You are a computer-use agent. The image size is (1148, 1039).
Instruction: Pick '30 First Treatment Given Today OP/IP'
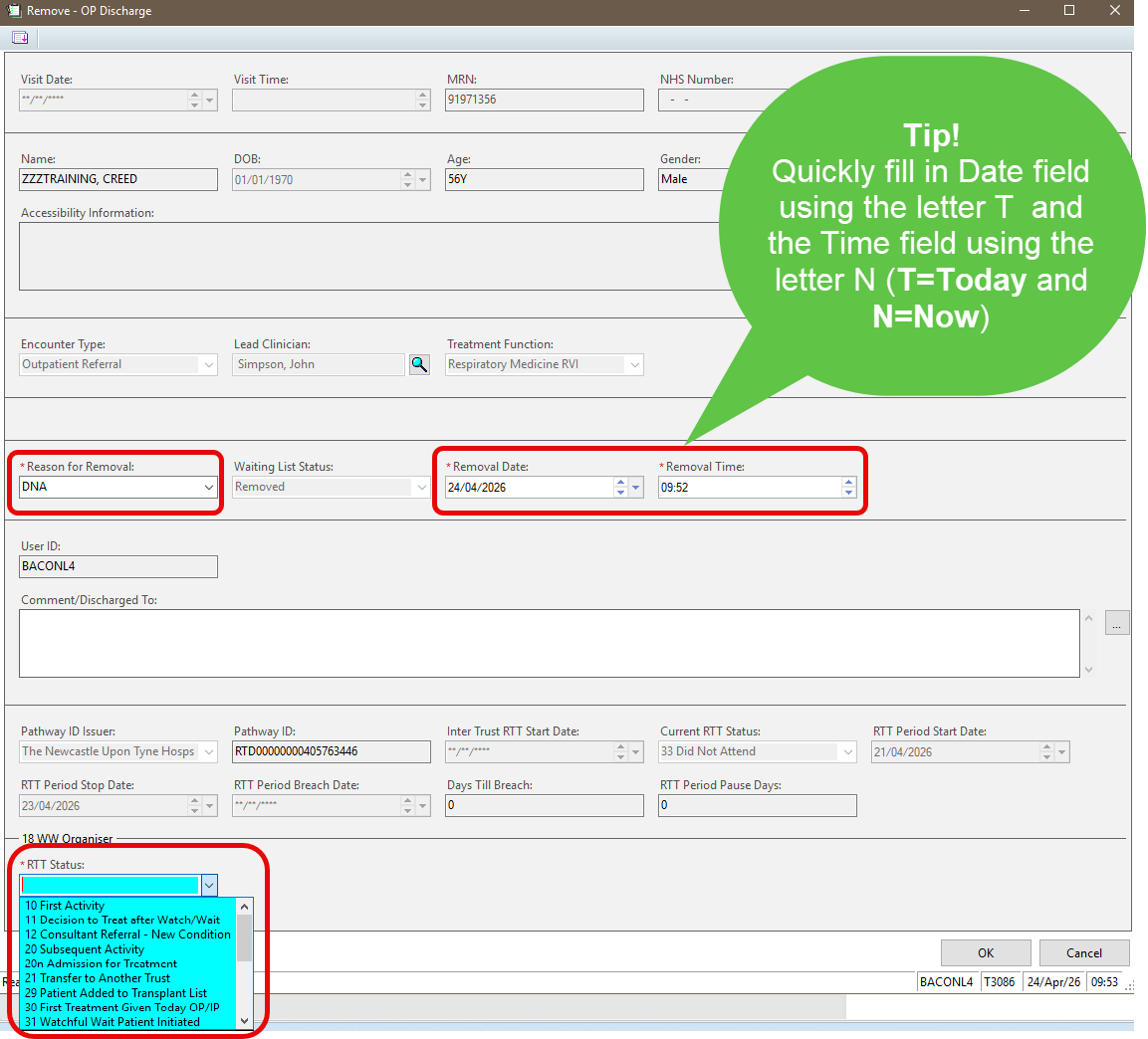121,1007
